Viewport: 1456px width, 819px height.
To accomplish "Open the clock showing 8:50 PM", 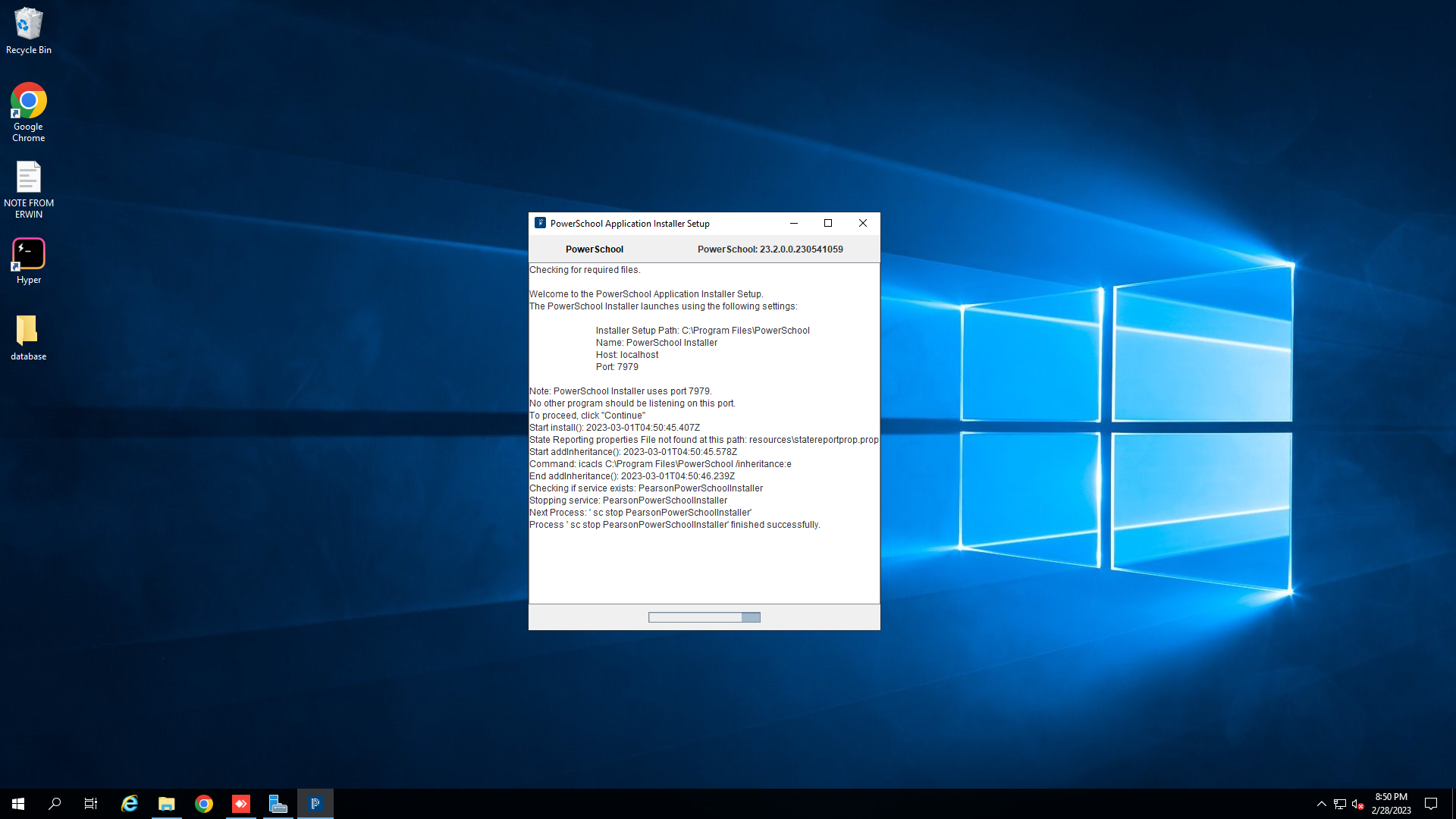I will (1391, 804).
